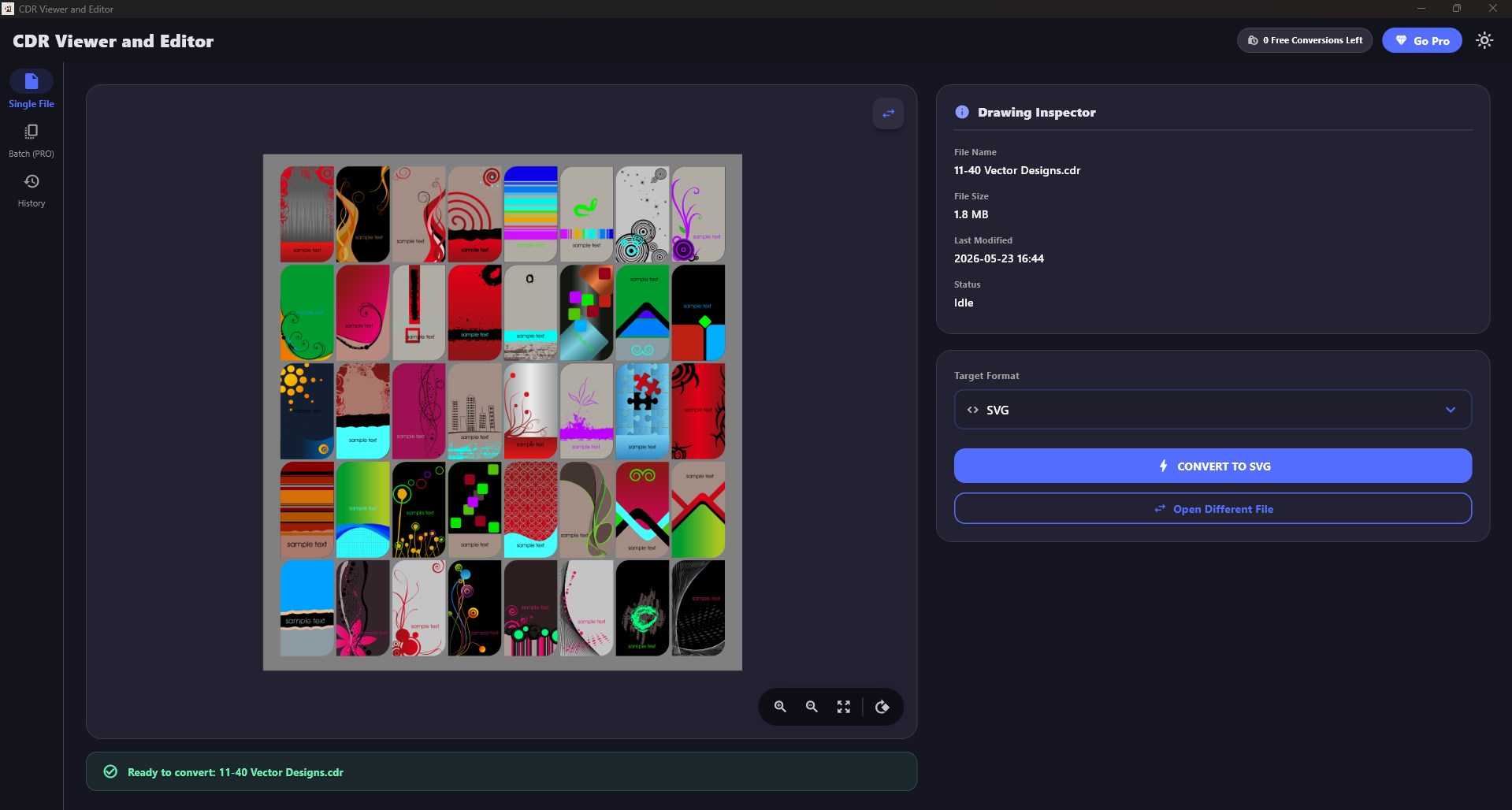Screen dimensions: 1512x810
Task: Open the Single File view
Action: point(32,89)
